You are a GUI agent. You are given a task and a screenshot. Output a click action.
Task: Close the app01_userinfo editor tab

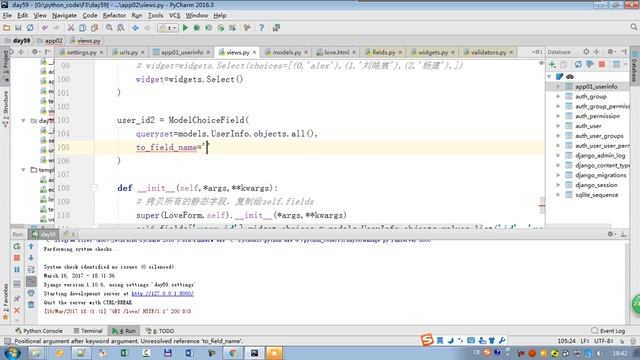(208, 52)
